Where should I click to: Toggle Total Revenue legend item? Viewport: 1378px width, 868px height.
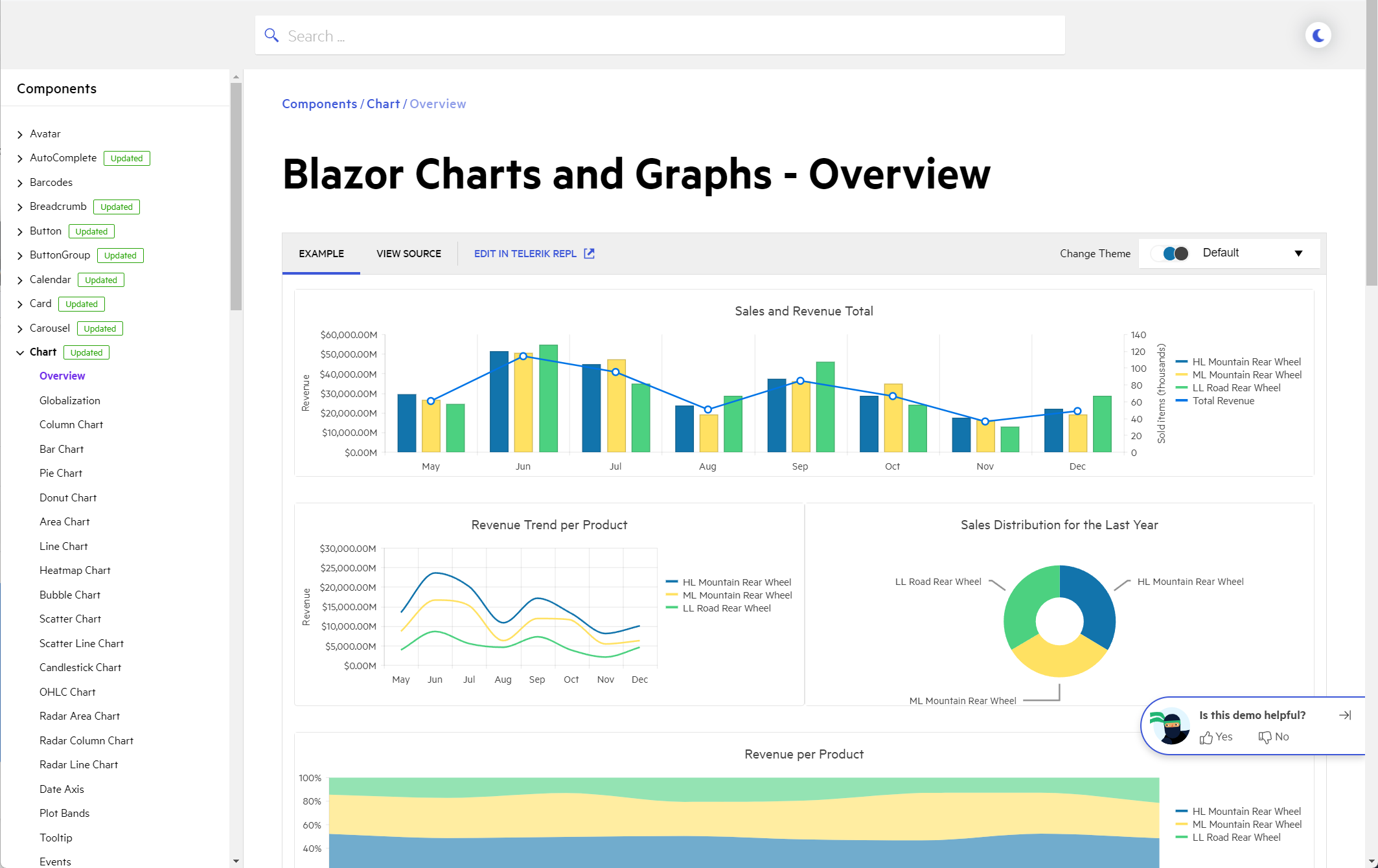click(1223, 401)
